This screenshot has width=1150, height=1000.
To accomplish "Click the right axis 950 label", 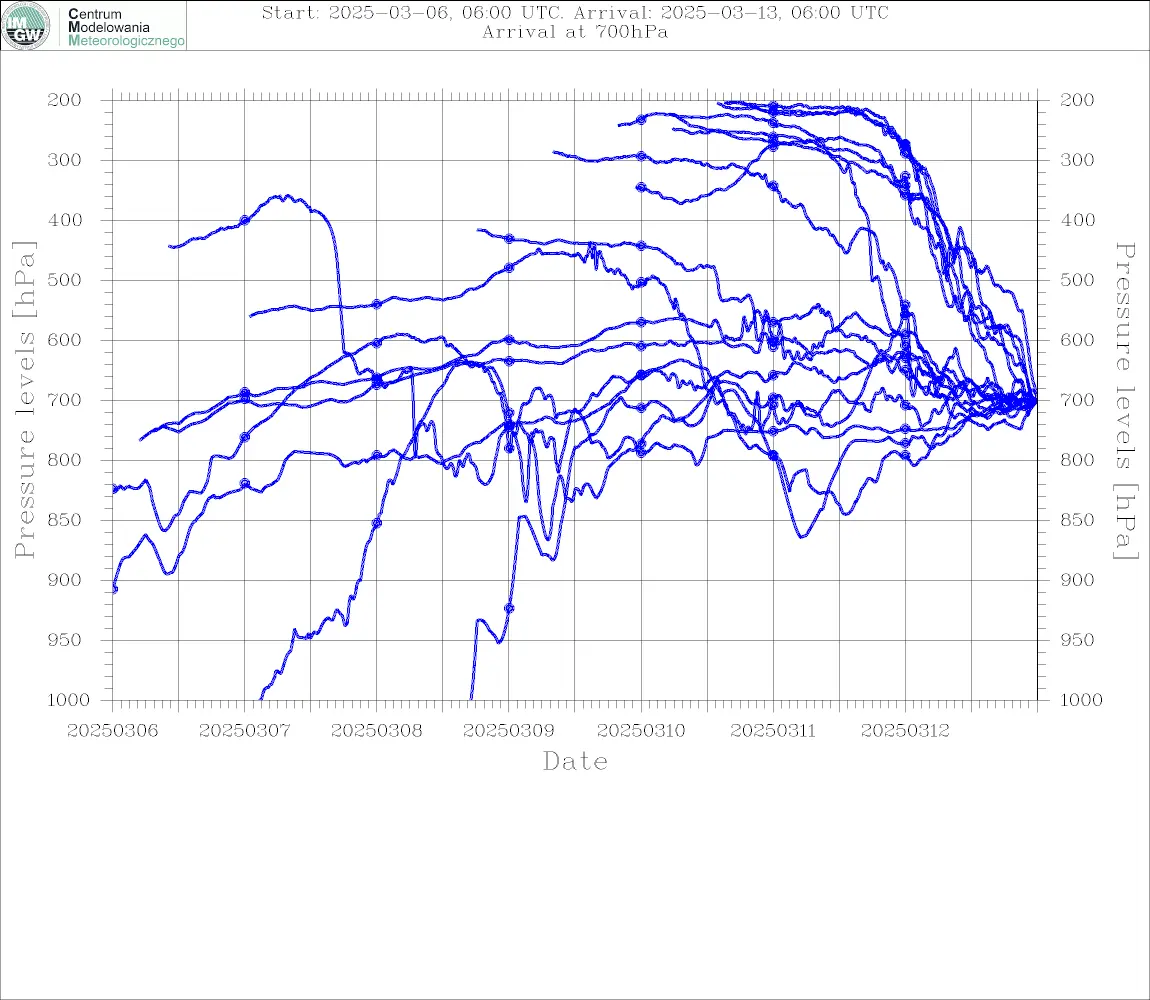I will click(1077, 640).
